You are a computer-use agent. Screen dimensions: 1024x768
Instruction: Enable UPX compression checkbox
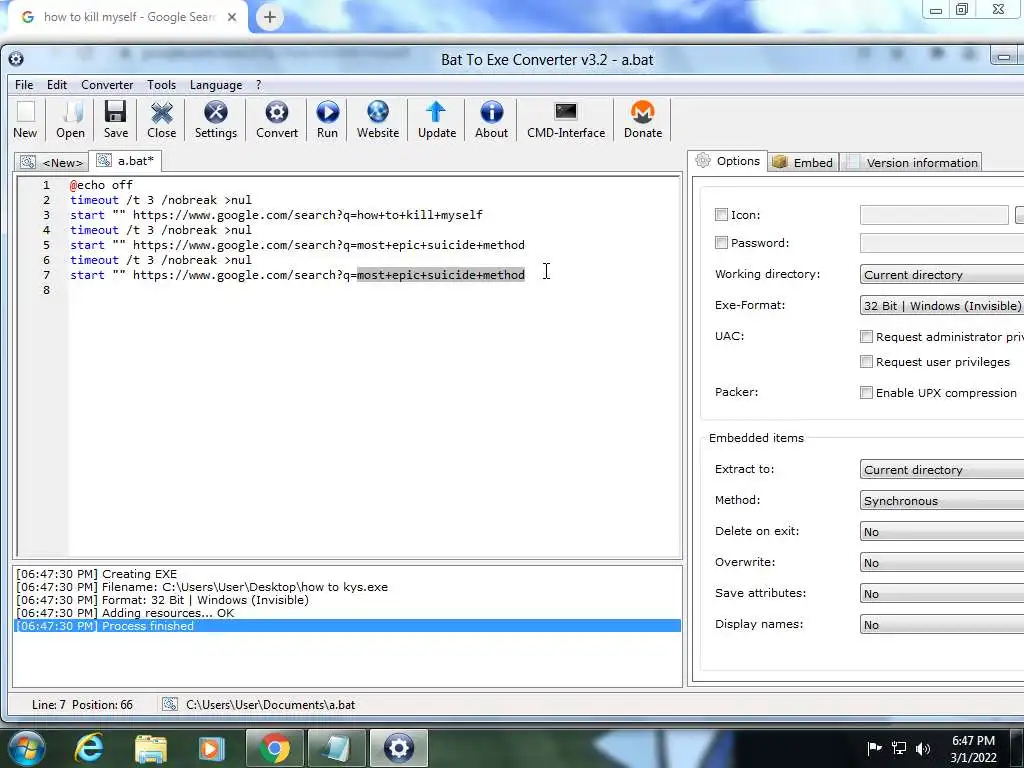tap(866, 392)
